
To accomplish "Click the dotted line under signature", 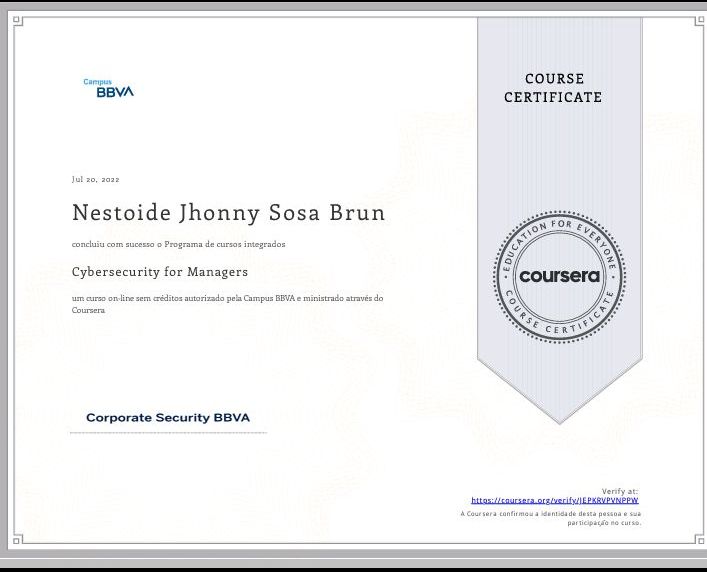I will click(168, 433).
